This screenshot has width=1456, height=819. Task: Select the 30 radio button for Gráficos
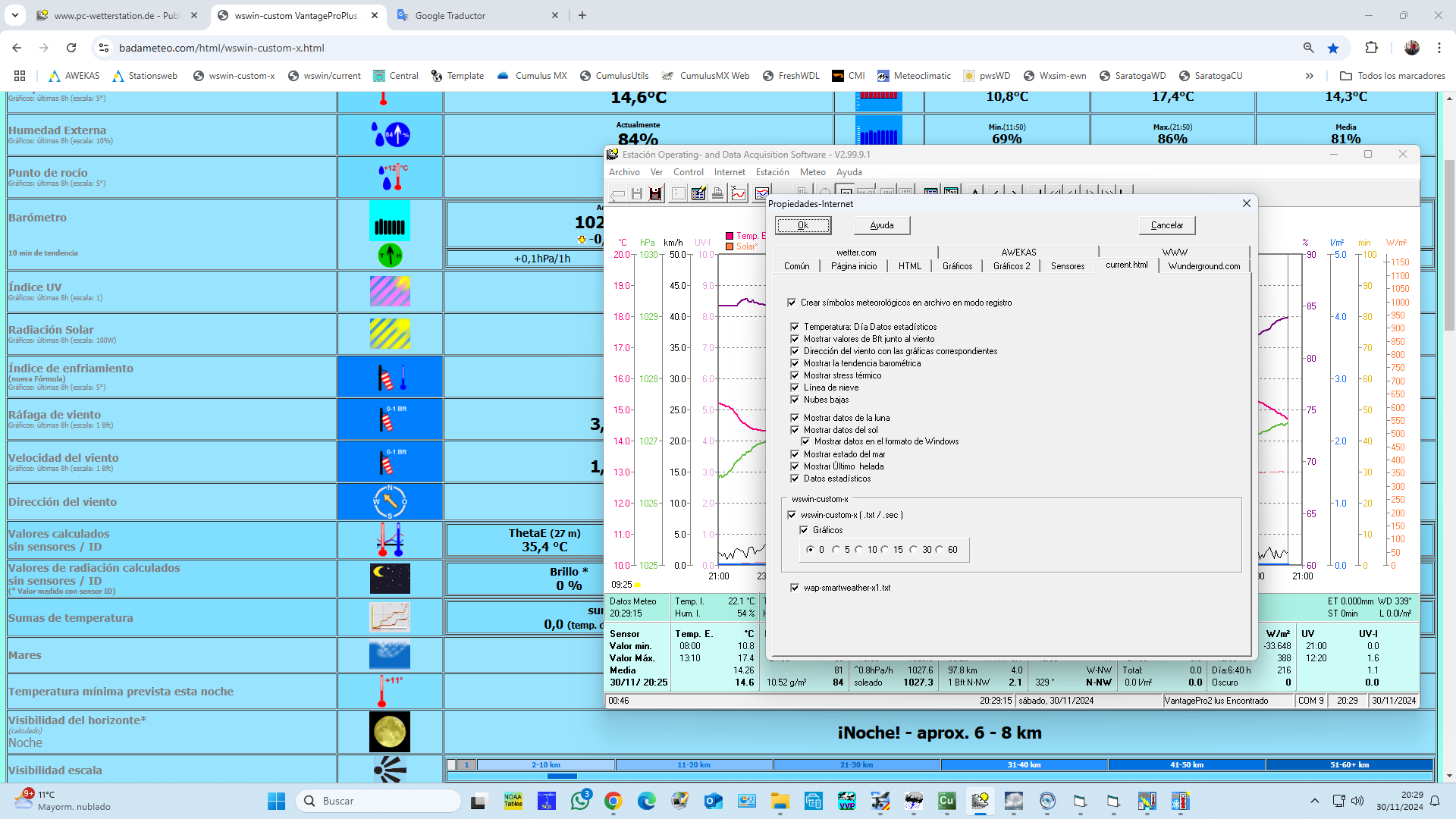pos(914,550)
